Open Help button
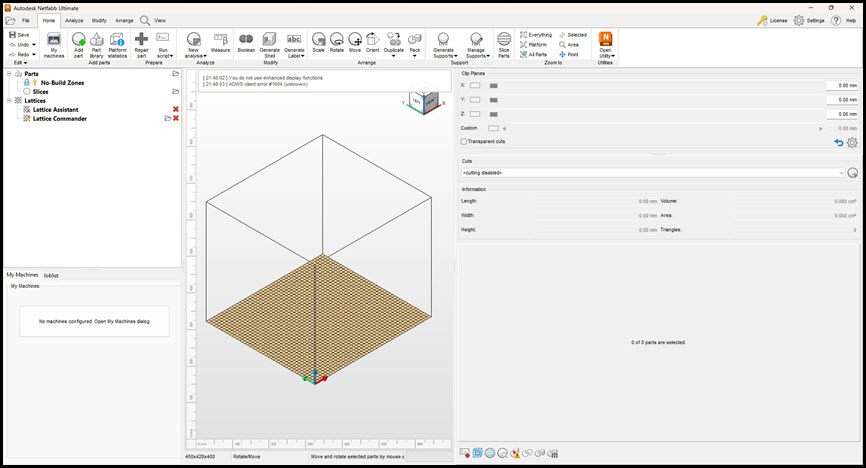Image resolution: width=866 pixels, height=468 pixels. (x=844, y=20)
